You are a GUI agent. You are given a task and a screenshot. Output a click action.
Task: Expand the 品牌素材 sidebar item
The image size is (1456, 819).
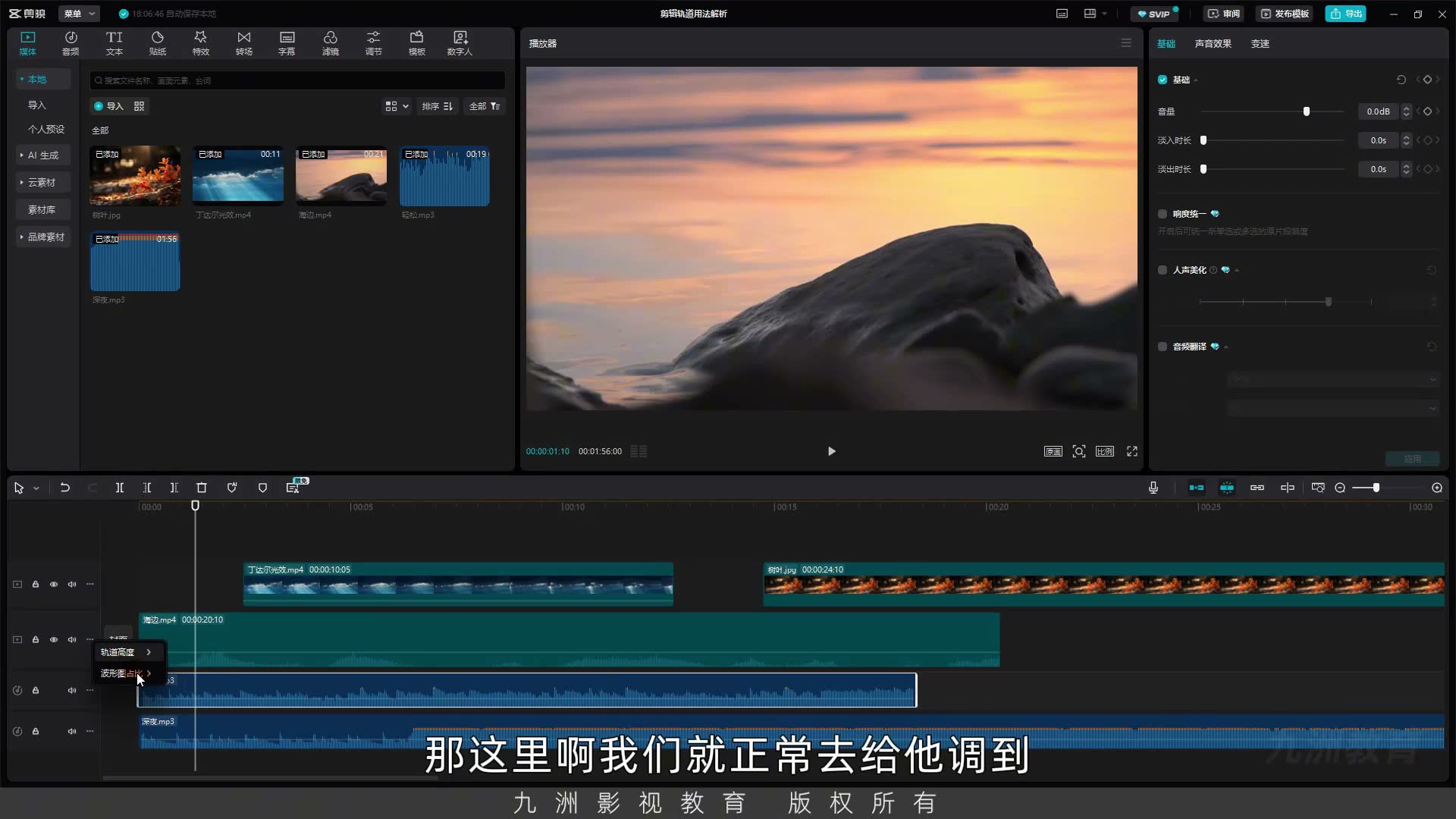pos(42,237)
